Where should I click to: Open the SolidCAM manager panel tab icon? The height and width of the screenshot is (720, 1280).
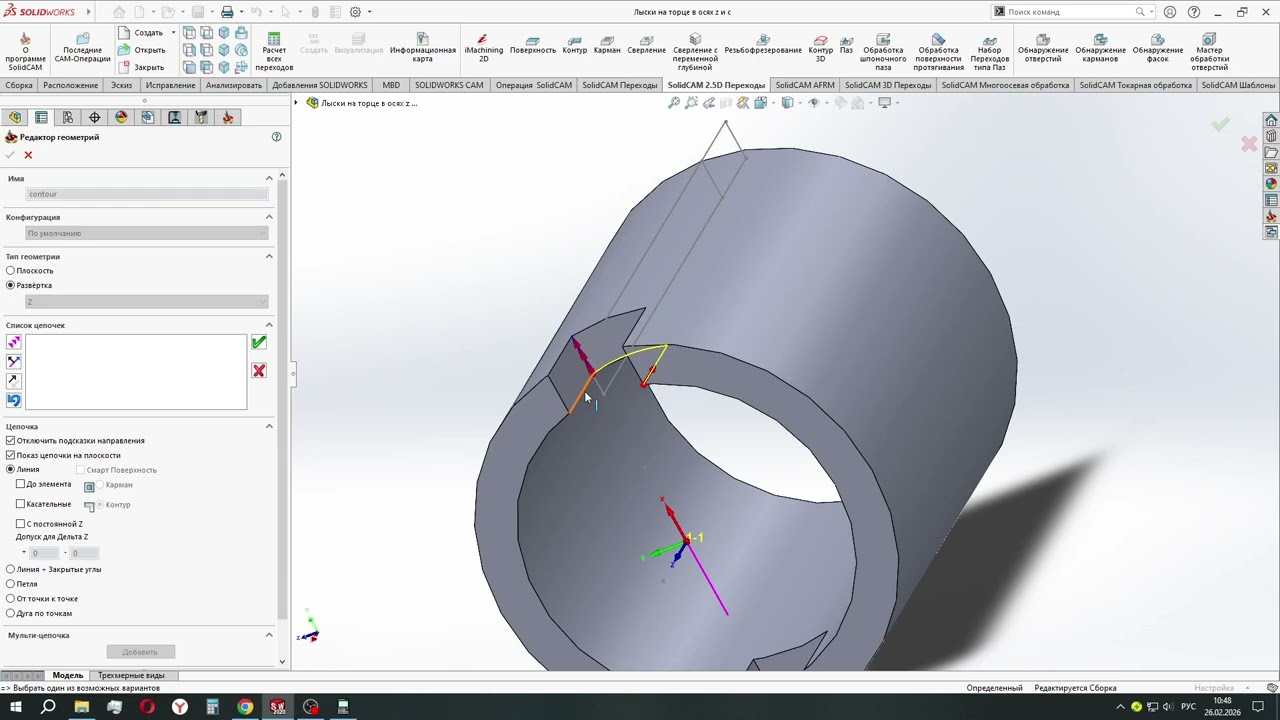pos(228,117)
